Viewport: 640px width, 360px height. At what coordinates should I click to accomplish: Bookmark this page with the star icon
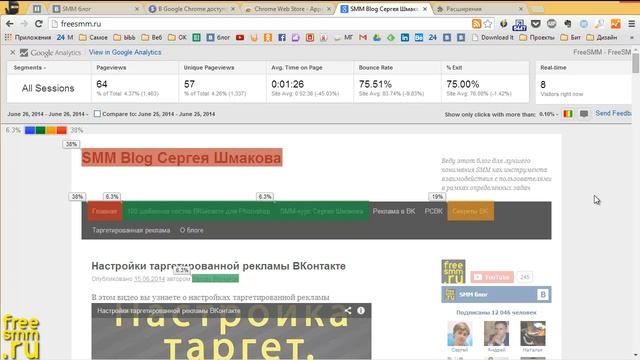pyautogui.click(x=488, y=24)
